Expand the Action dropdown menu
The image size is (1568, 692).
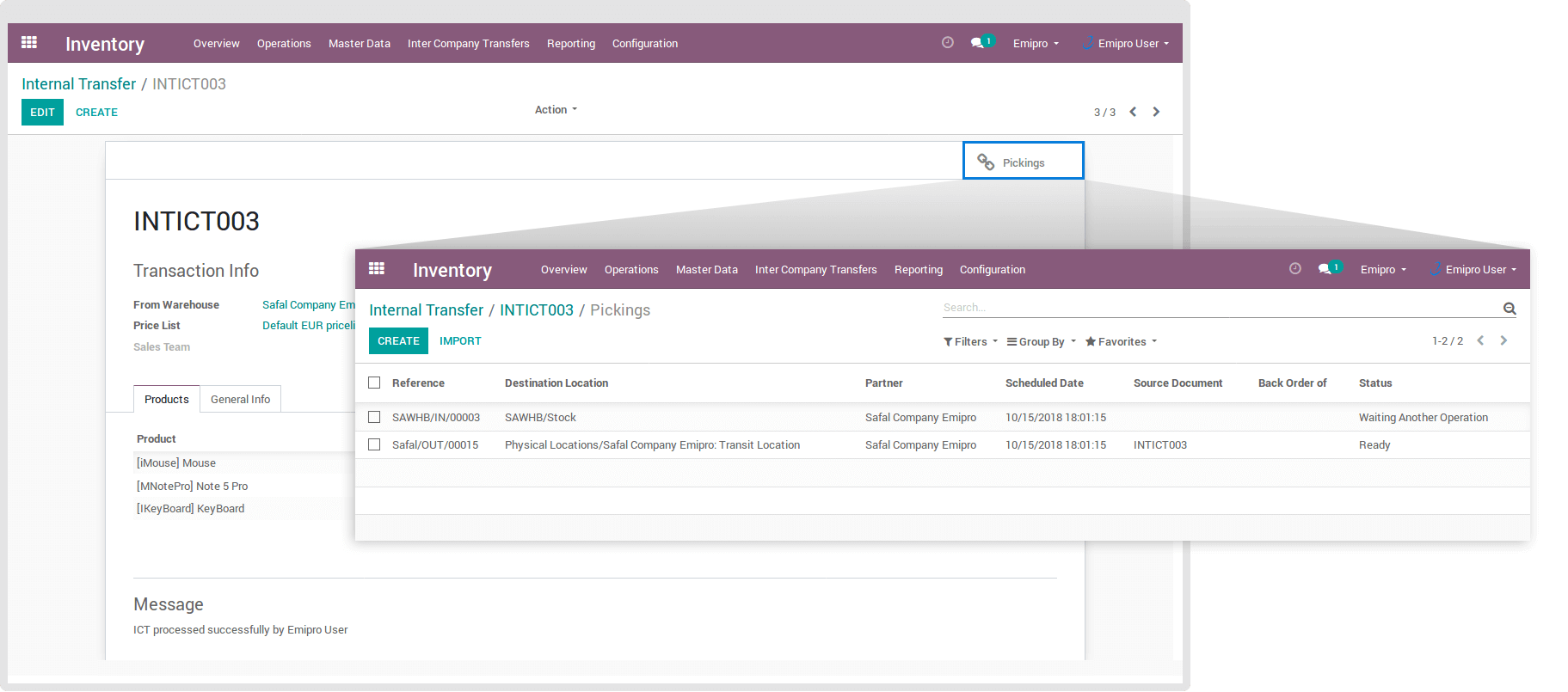pos(556,109)
